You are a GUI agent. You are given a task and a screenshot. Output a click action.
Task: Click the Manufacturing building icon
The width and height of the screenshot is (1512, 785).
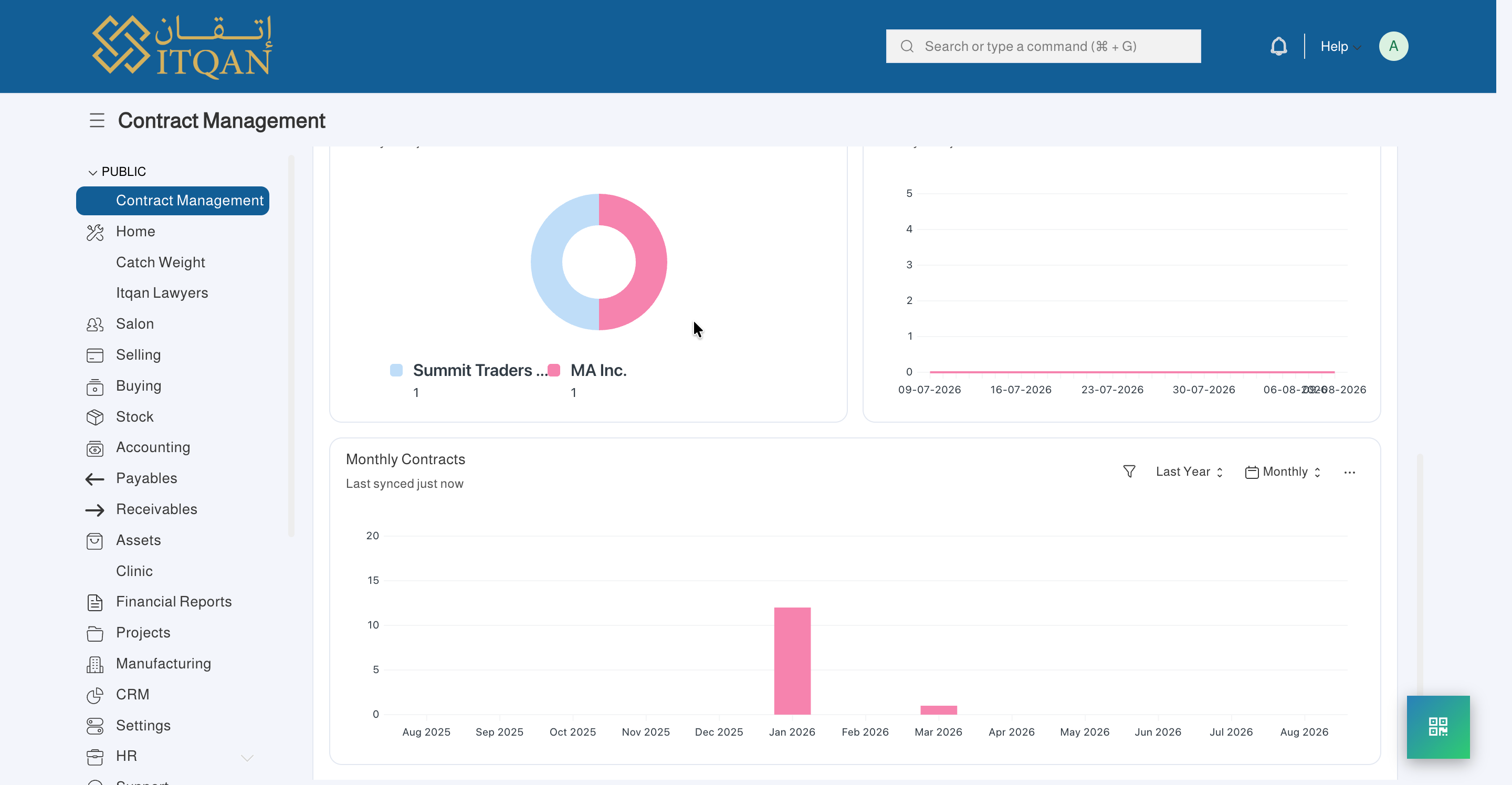click(x=94, y=664)
